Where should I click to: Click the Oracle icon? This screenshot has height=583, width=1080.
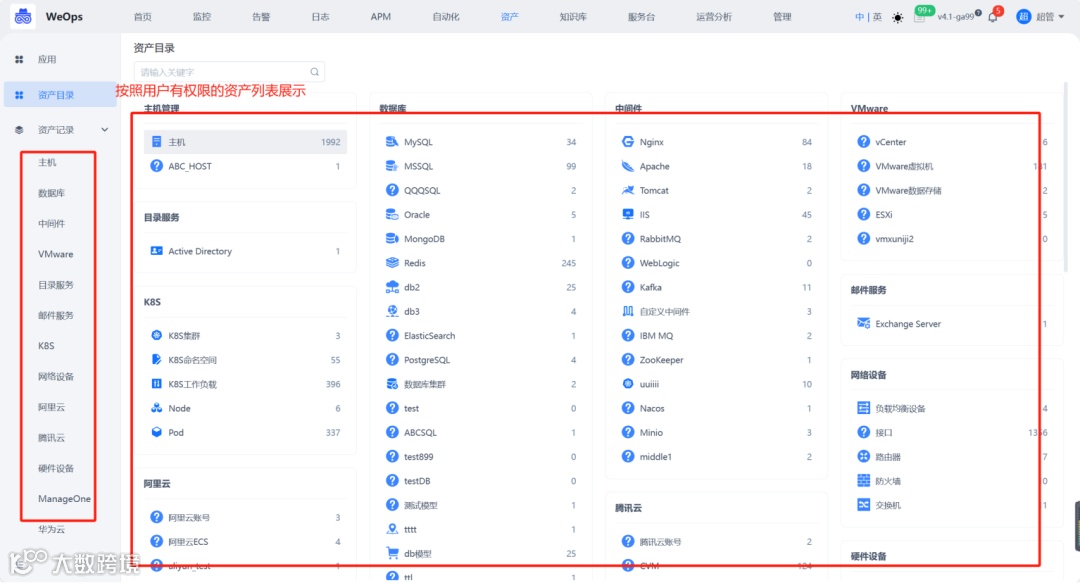coord(392,214)
